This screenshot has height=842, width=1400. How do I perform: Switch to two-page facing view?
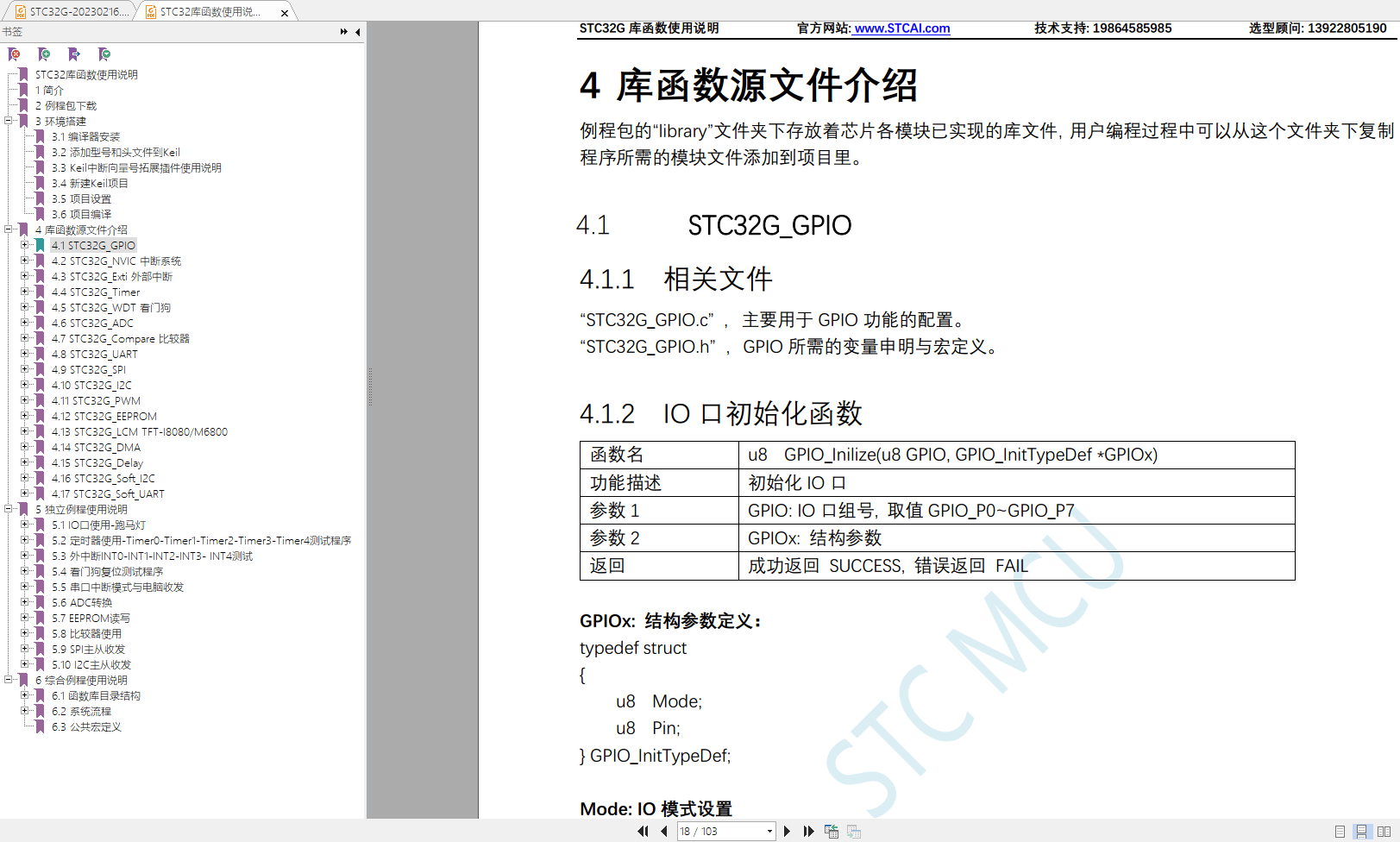[x=1384, y=832]
